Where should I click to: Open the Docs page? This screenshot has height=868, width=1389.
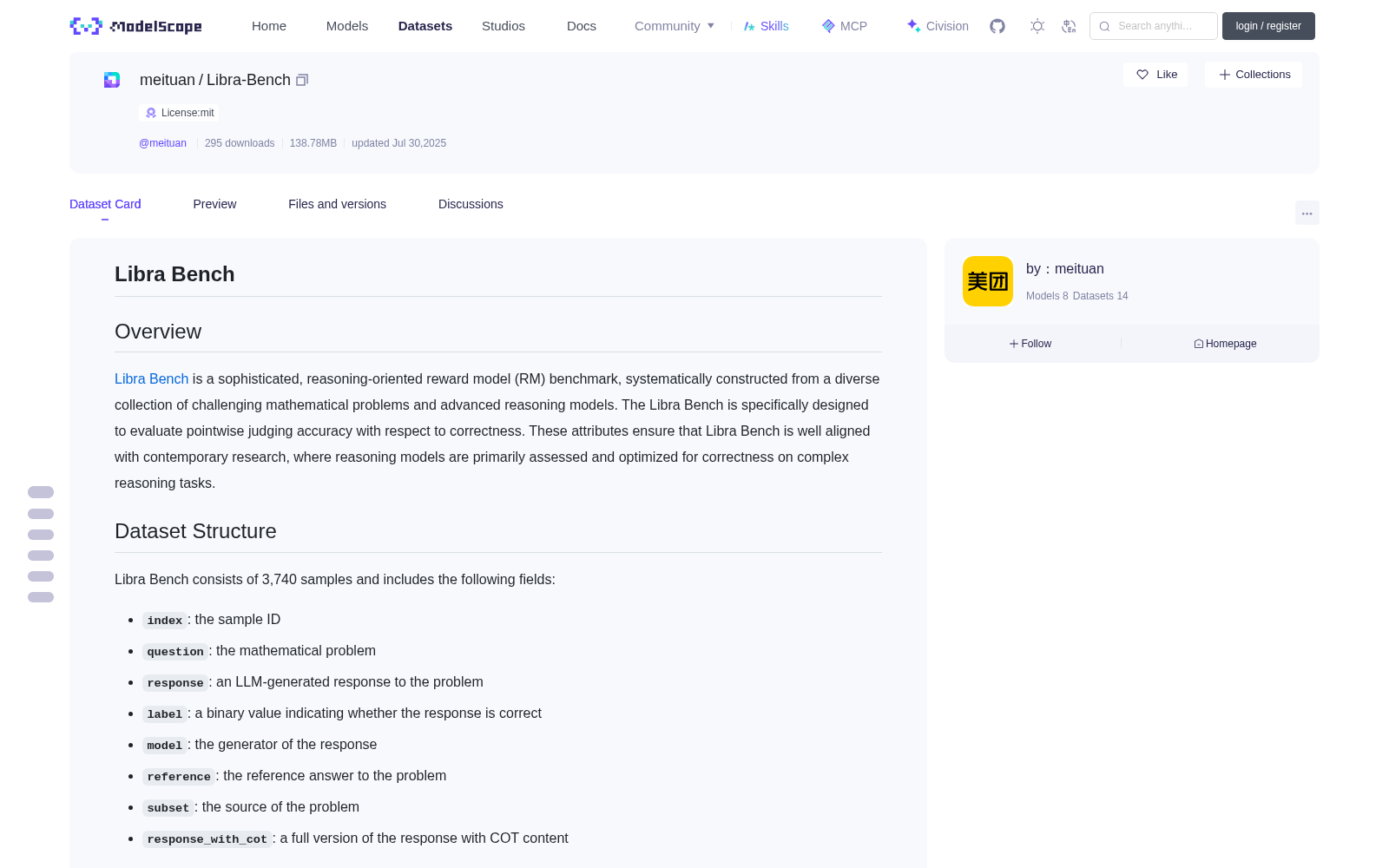(x=582, y=26)
